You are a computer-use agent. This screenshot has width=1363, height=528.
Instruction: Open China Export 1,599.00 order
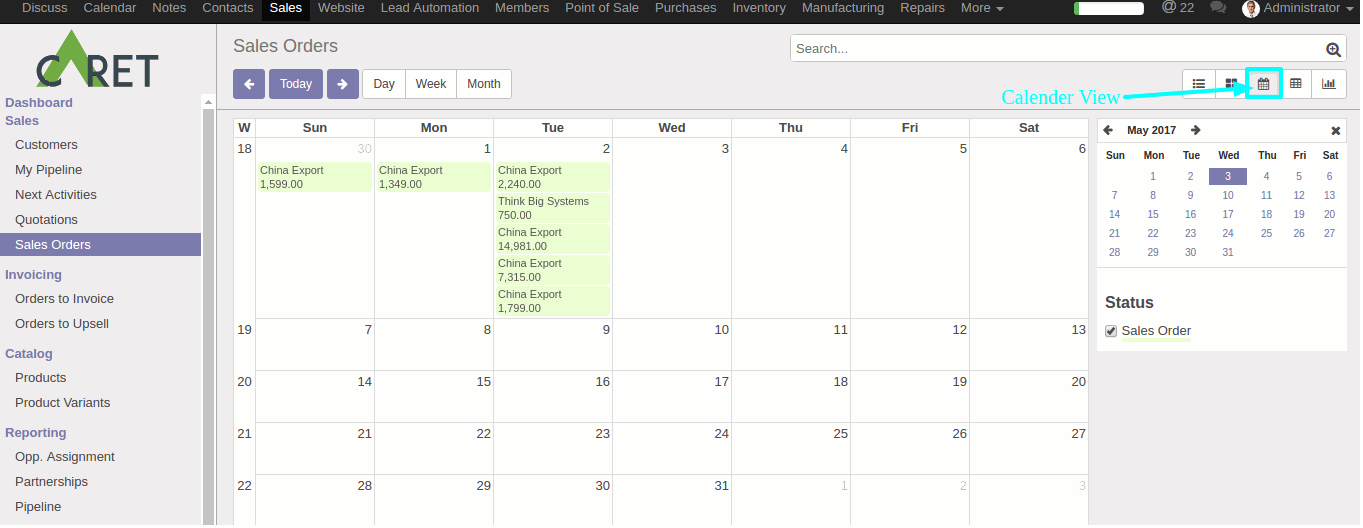(314, 177)
